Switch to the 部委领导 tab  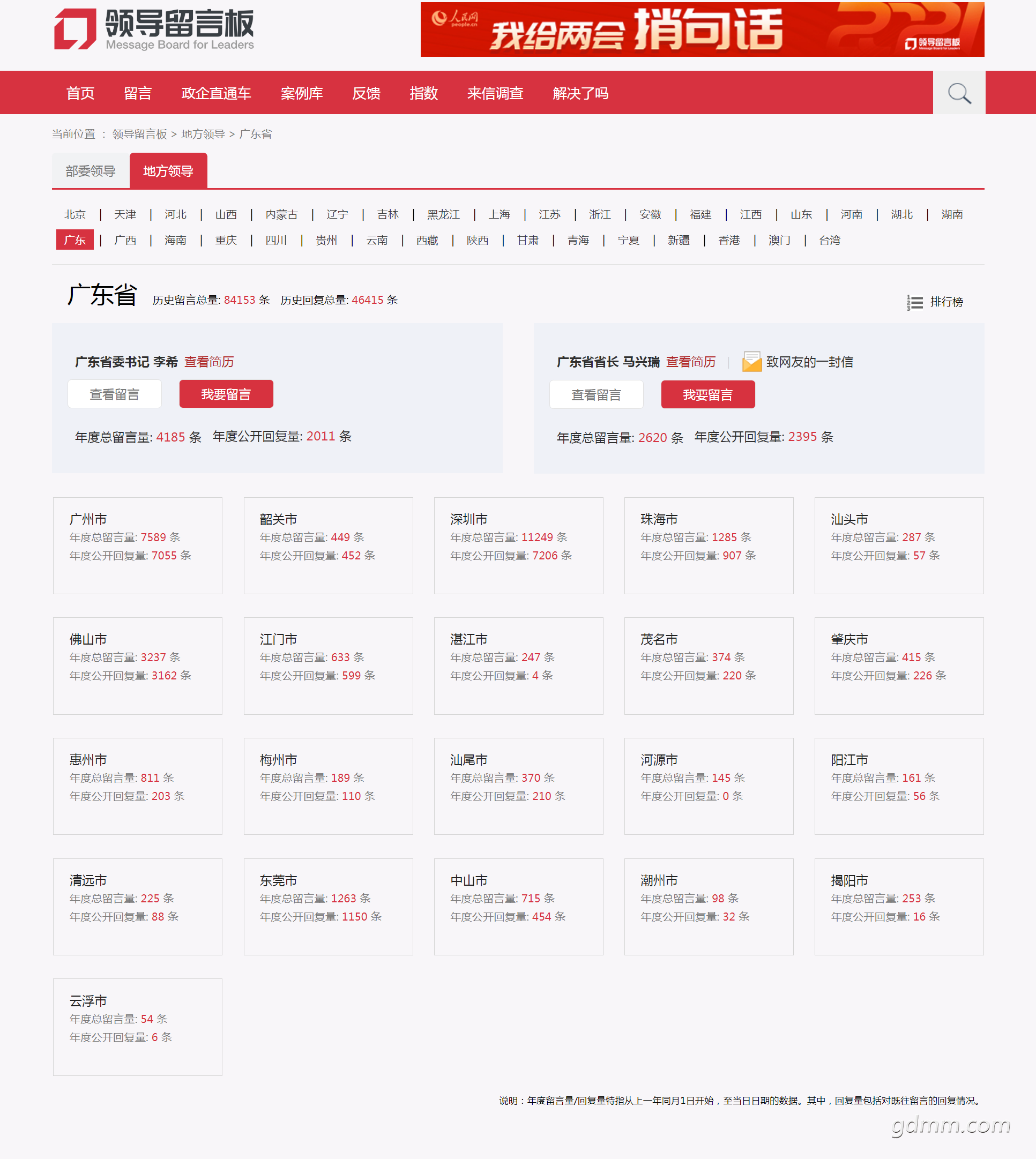[x=91, y=171]
